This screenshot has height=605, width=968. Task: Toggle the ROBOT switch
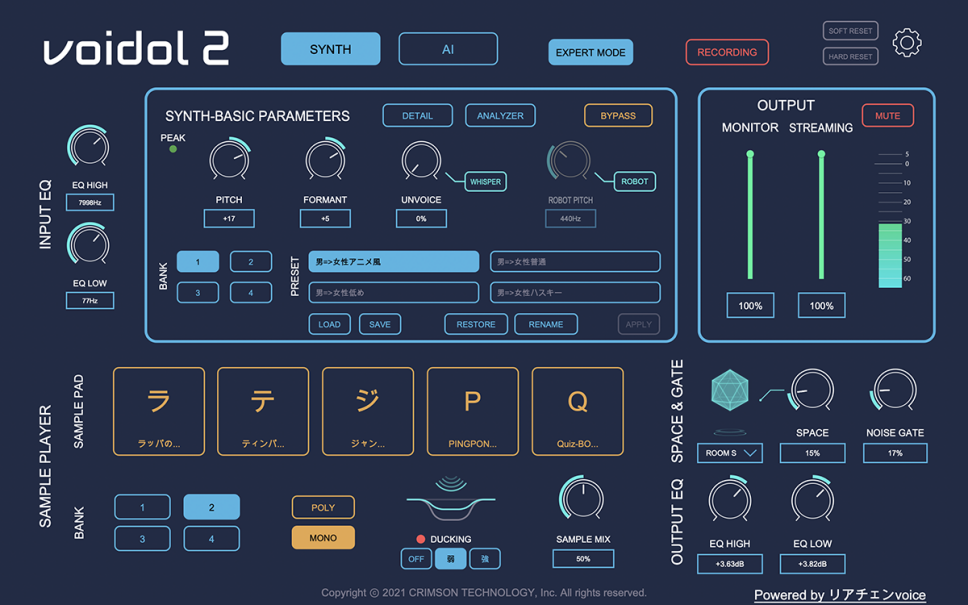coord(635,182)
